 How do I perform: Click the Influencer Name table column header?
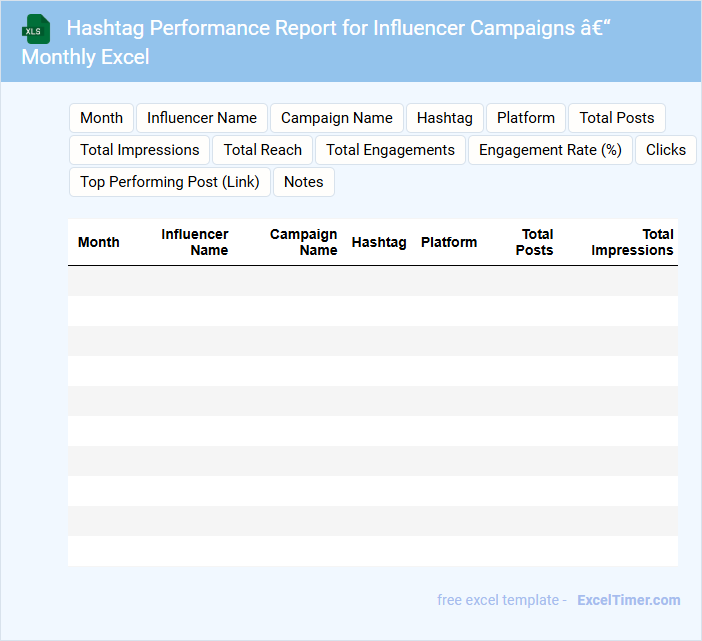195,242
